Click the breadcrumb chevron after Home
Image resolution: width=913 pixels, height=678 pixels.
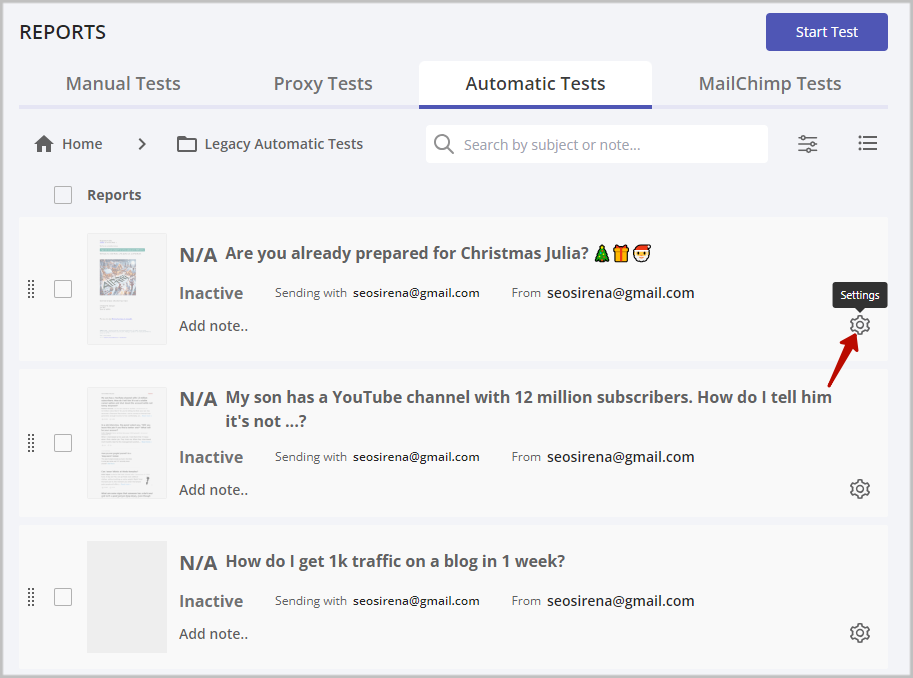(141, 144)
